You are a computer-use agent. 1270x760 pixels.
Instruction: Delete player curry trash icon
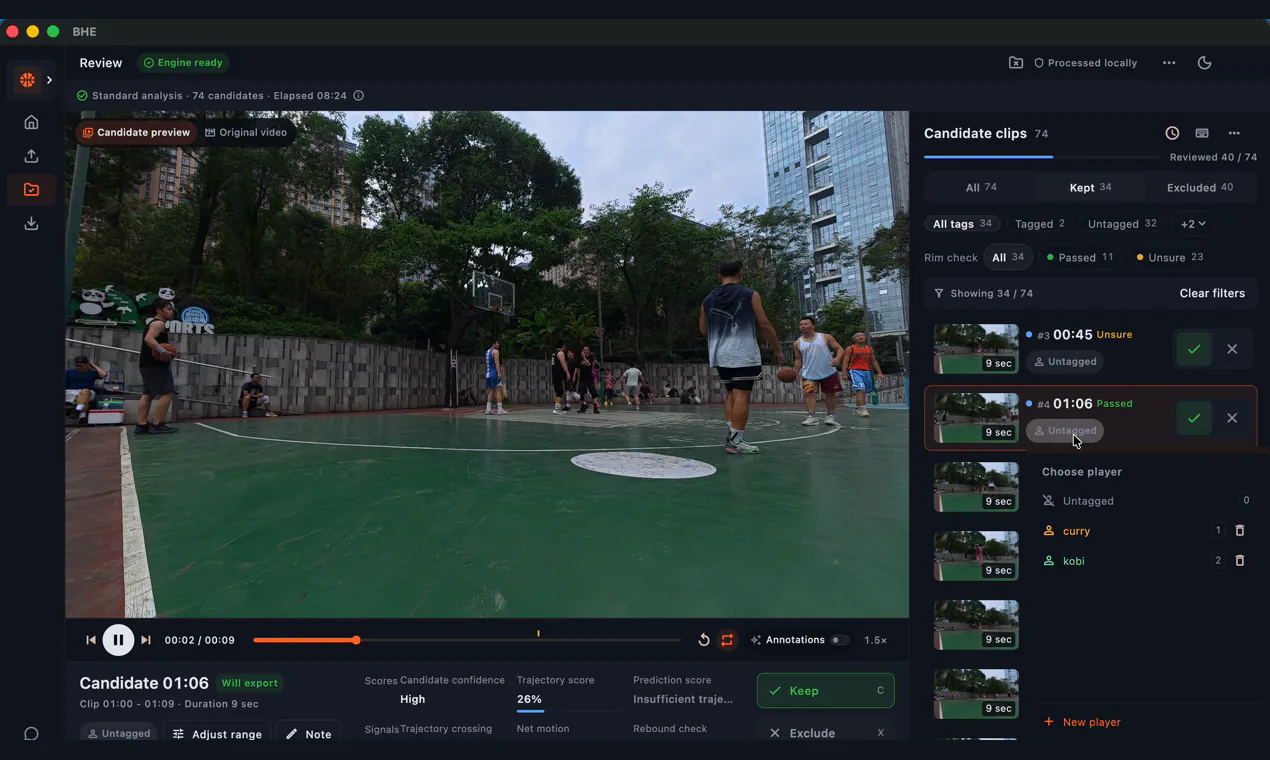pos(1239,531)
